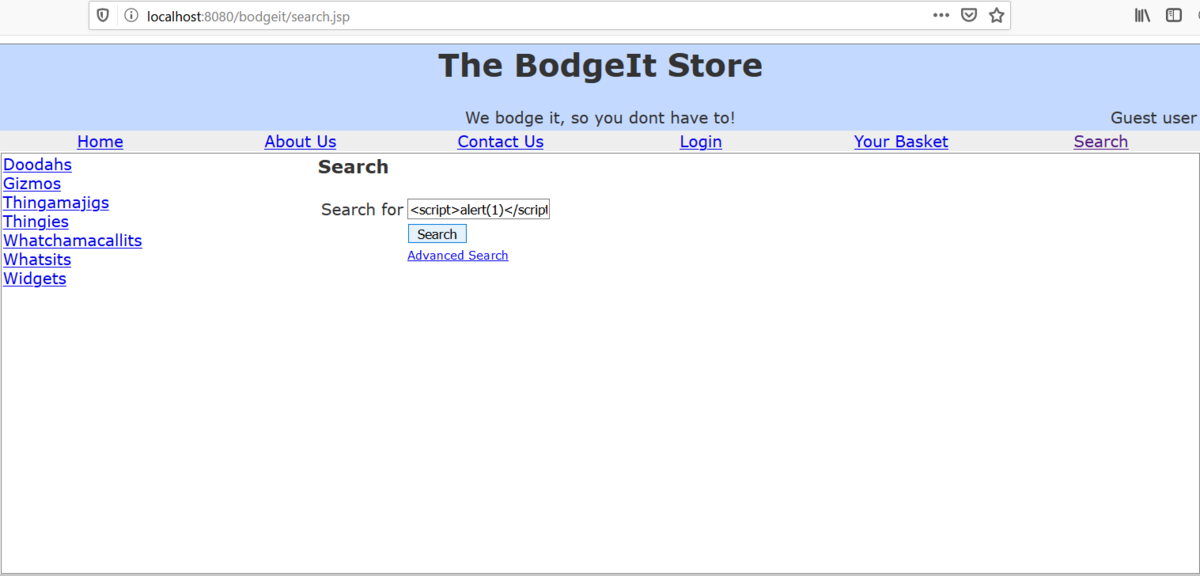Open site information icon in address bar
This screenshot has width=1200, height=577.
(130, 16)
